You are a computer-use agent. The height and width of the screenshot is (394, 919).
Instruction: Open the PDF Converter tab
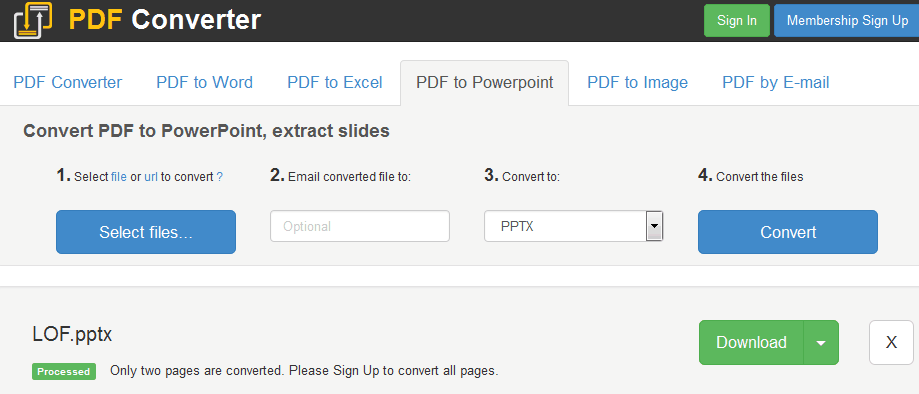tap(67, 83)
